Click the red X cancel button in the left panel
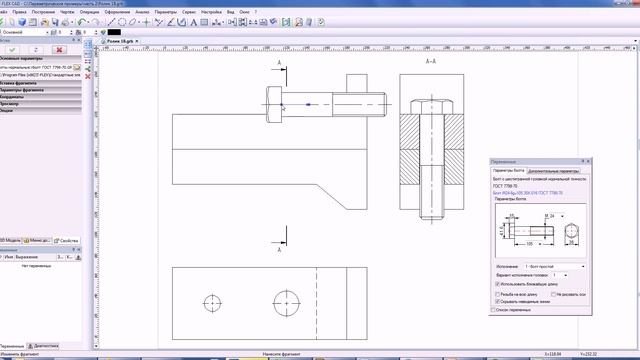Image resolution: width=640 pixels, height=360 pixels. click(59, 50)
